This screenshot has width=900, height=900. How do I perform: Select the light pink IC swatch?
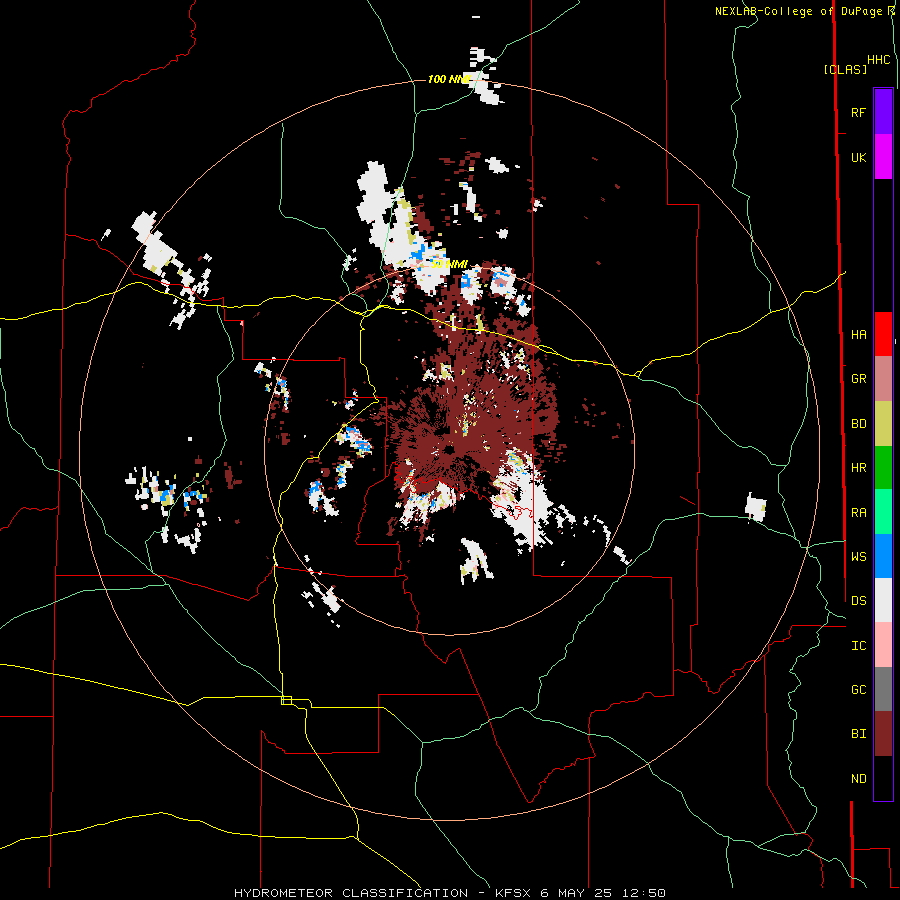[x=883, y=645]
